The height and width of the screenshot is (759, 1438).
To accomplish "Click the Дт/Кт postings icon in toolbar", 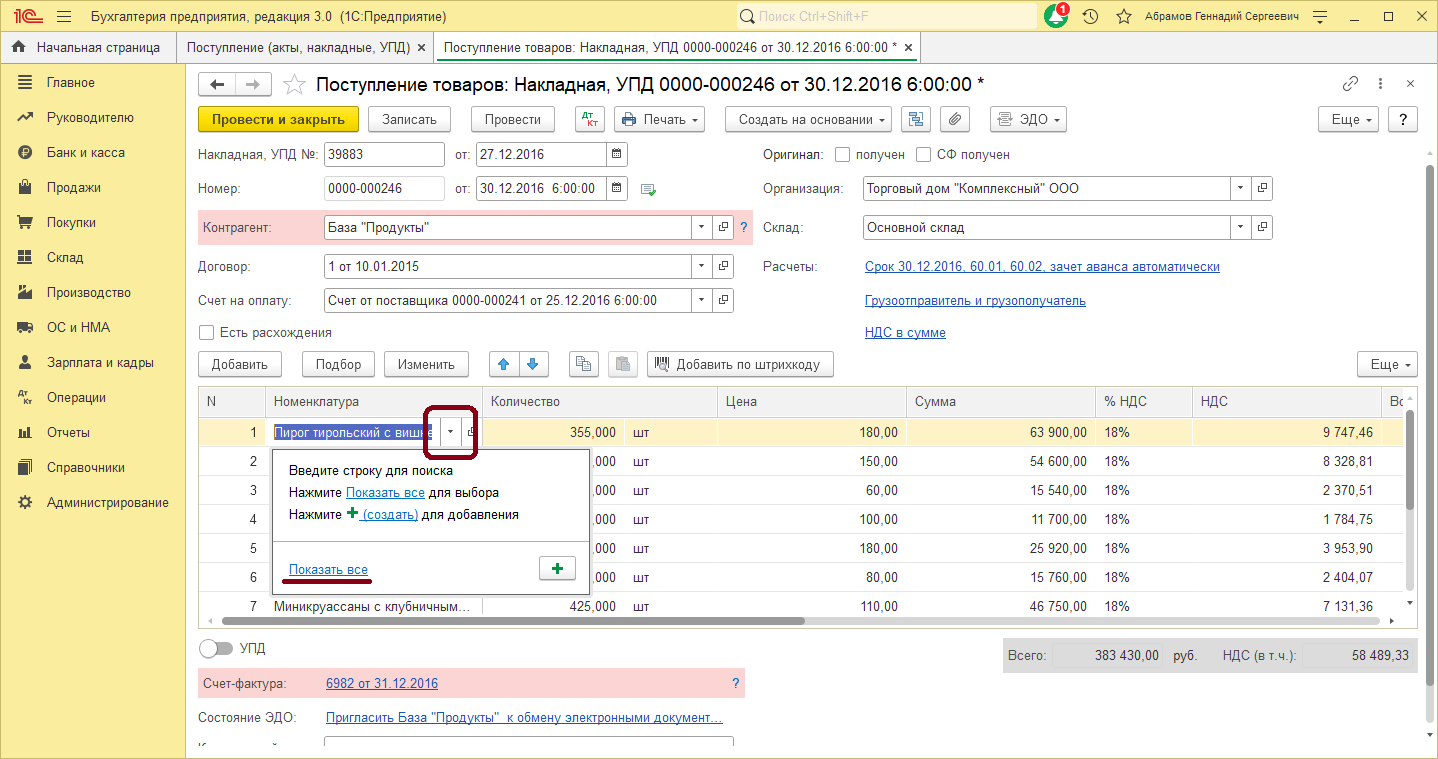I will (x=590, y=119).
